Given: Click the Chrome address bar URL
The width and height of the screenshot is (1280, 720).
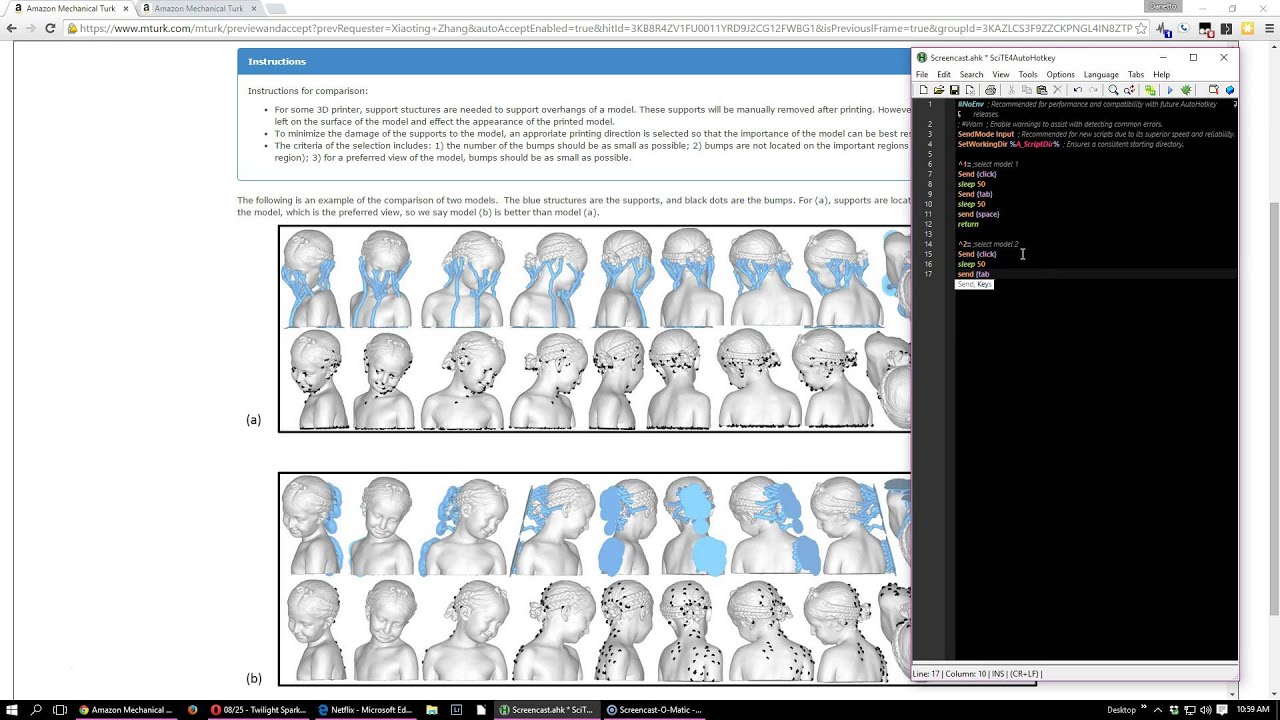Looking at the screenshot, I should pos(605,29).
